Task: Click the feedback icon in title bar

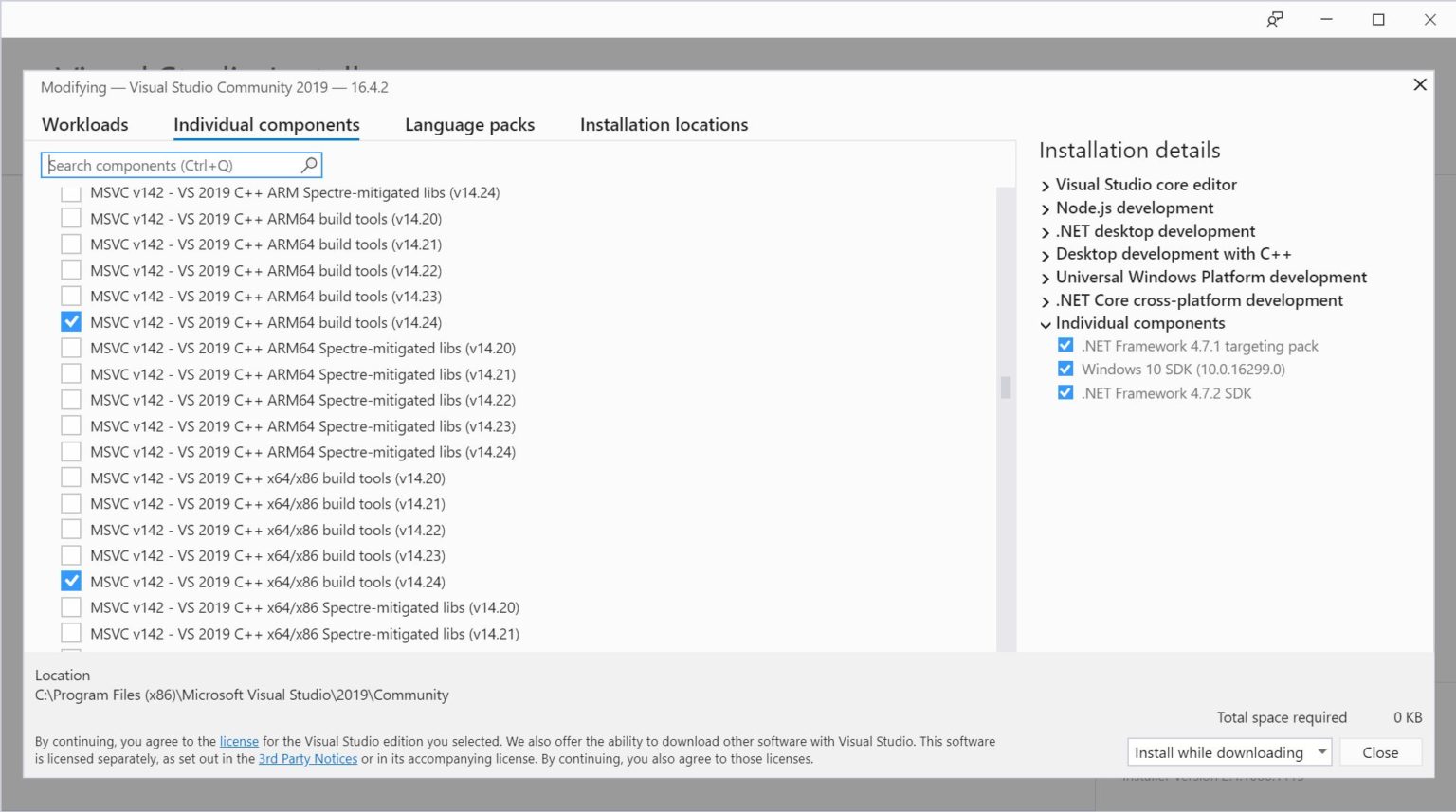Action: click(x=1275, y=20)
